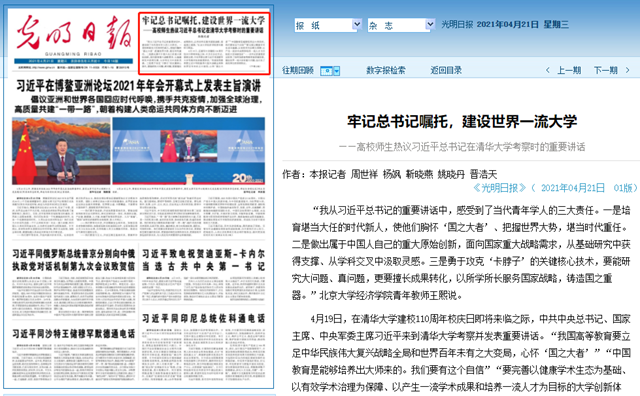Click the right Boao Forum screen photo
640x396 pixels.
pos(189,151)
